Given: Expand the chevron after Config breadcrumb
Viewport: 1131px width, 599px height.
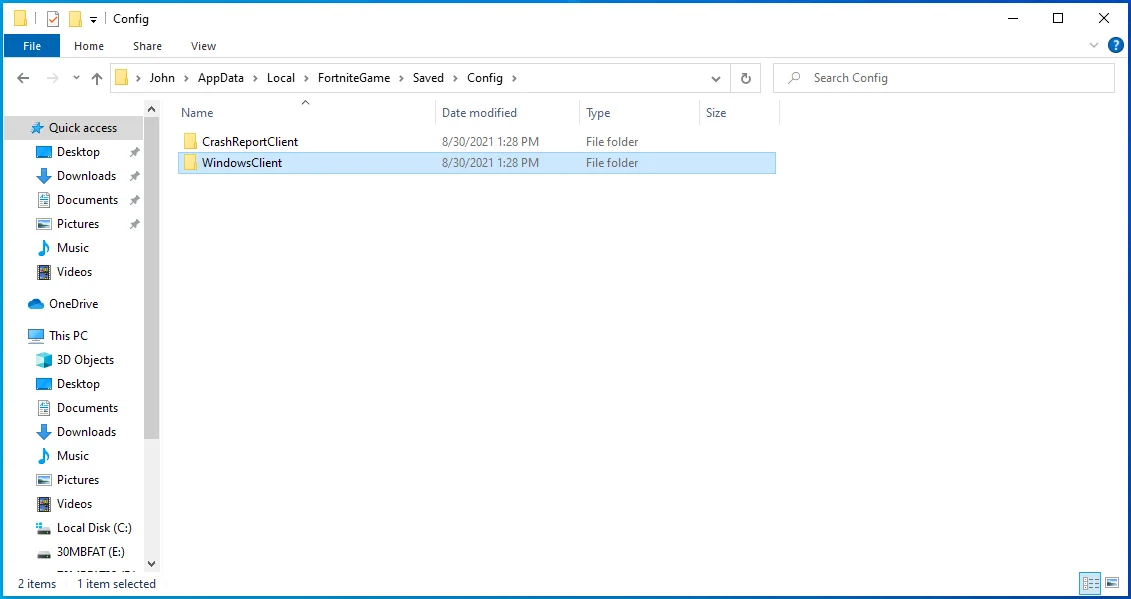Looking at the screenshot, I should pos(514,78).
